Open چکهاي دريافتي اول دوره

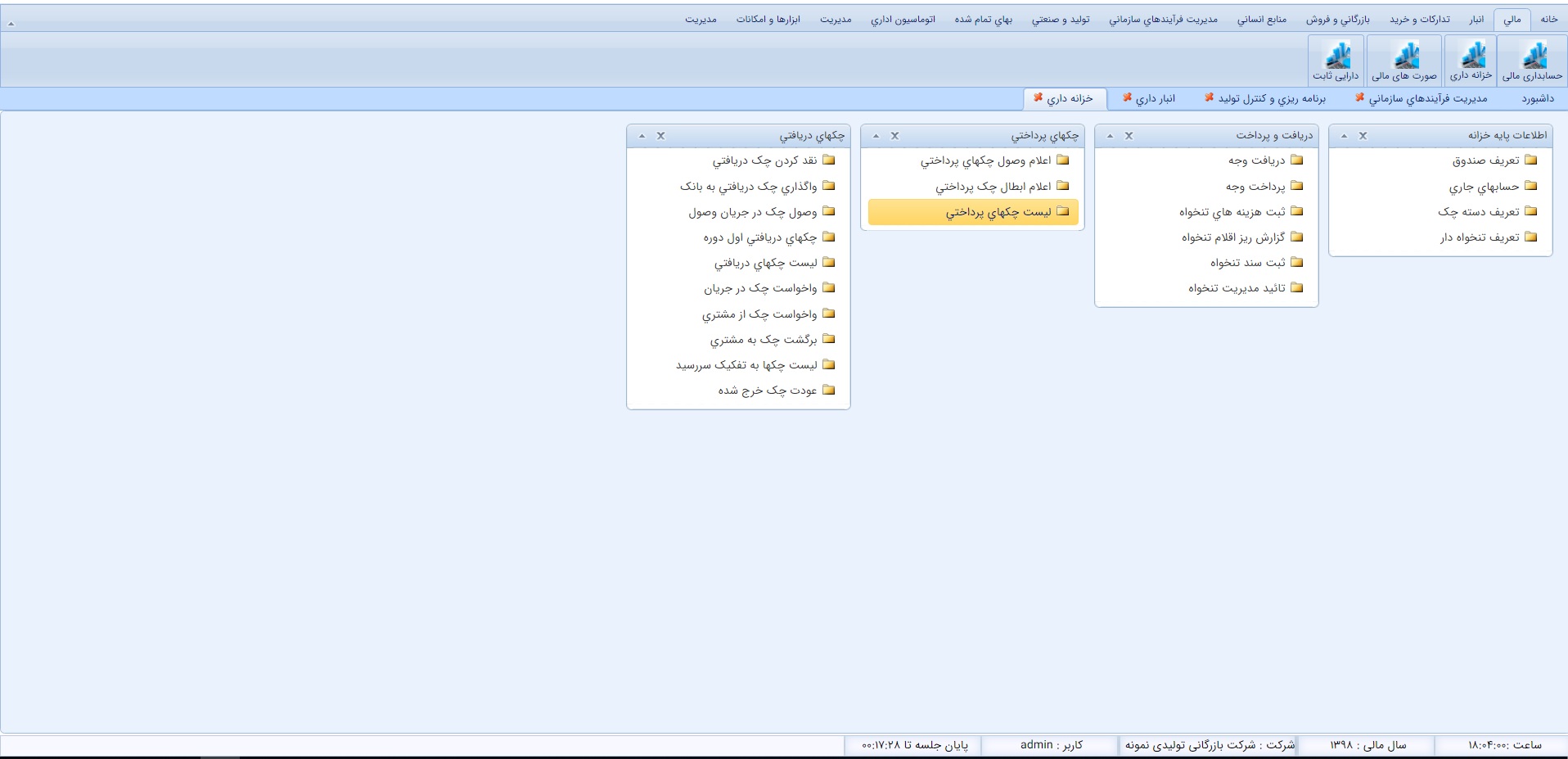pos(760,237)
